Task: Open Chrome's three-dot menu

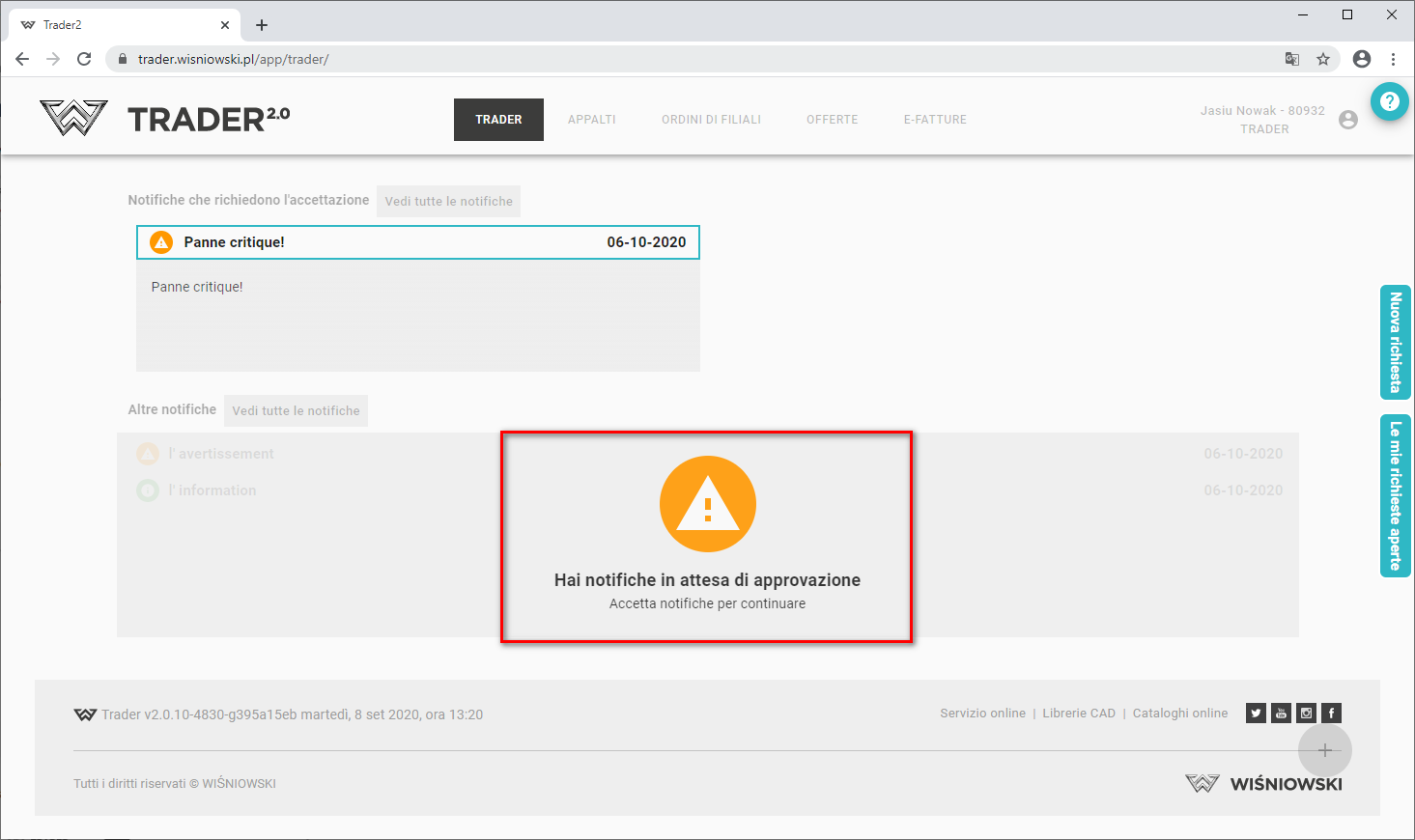Action: 1393,59
